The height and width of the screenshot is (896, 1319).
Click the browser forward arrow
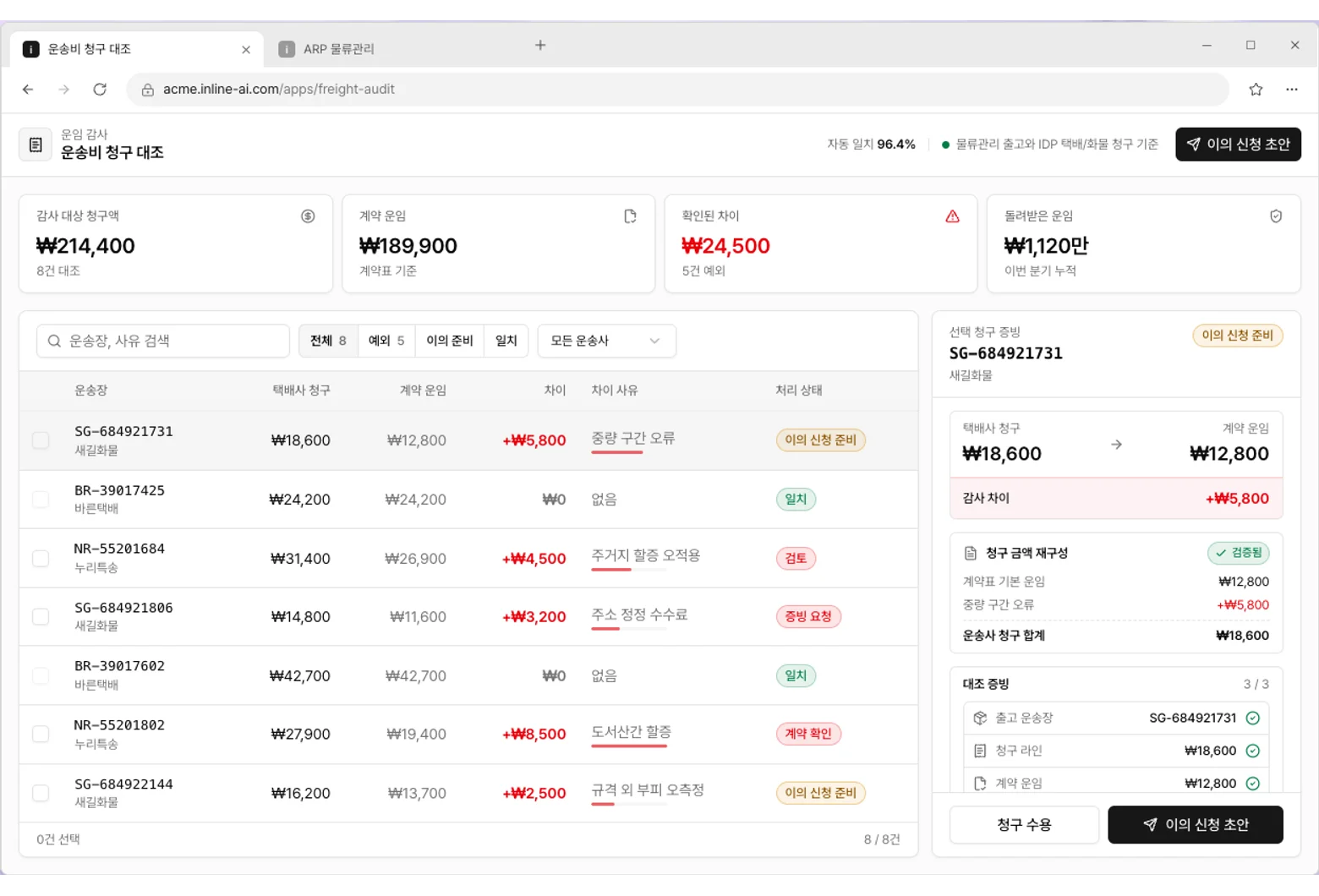point(64,90)
